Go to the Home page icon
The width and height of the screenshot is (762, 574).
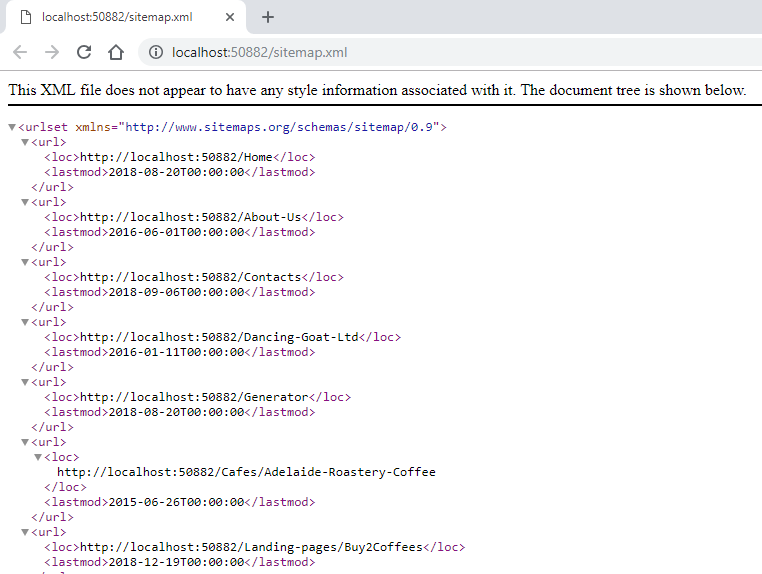(x=116, y=52)
